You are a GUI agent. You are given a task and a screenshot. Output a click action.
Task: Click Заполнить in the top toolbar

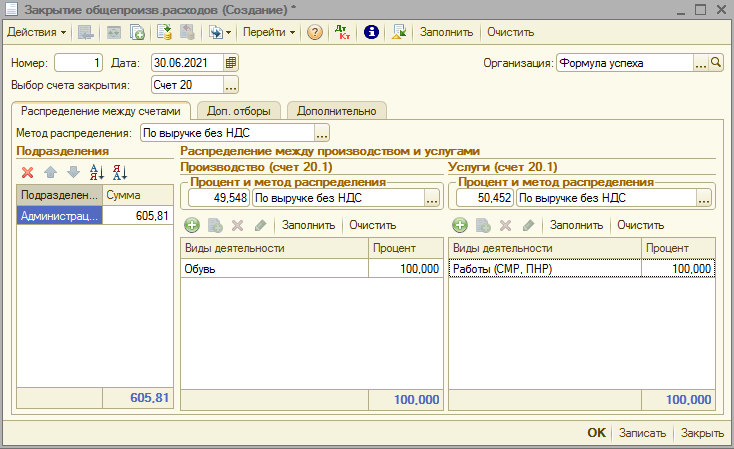pyautogui.click(x=446, y=32)
